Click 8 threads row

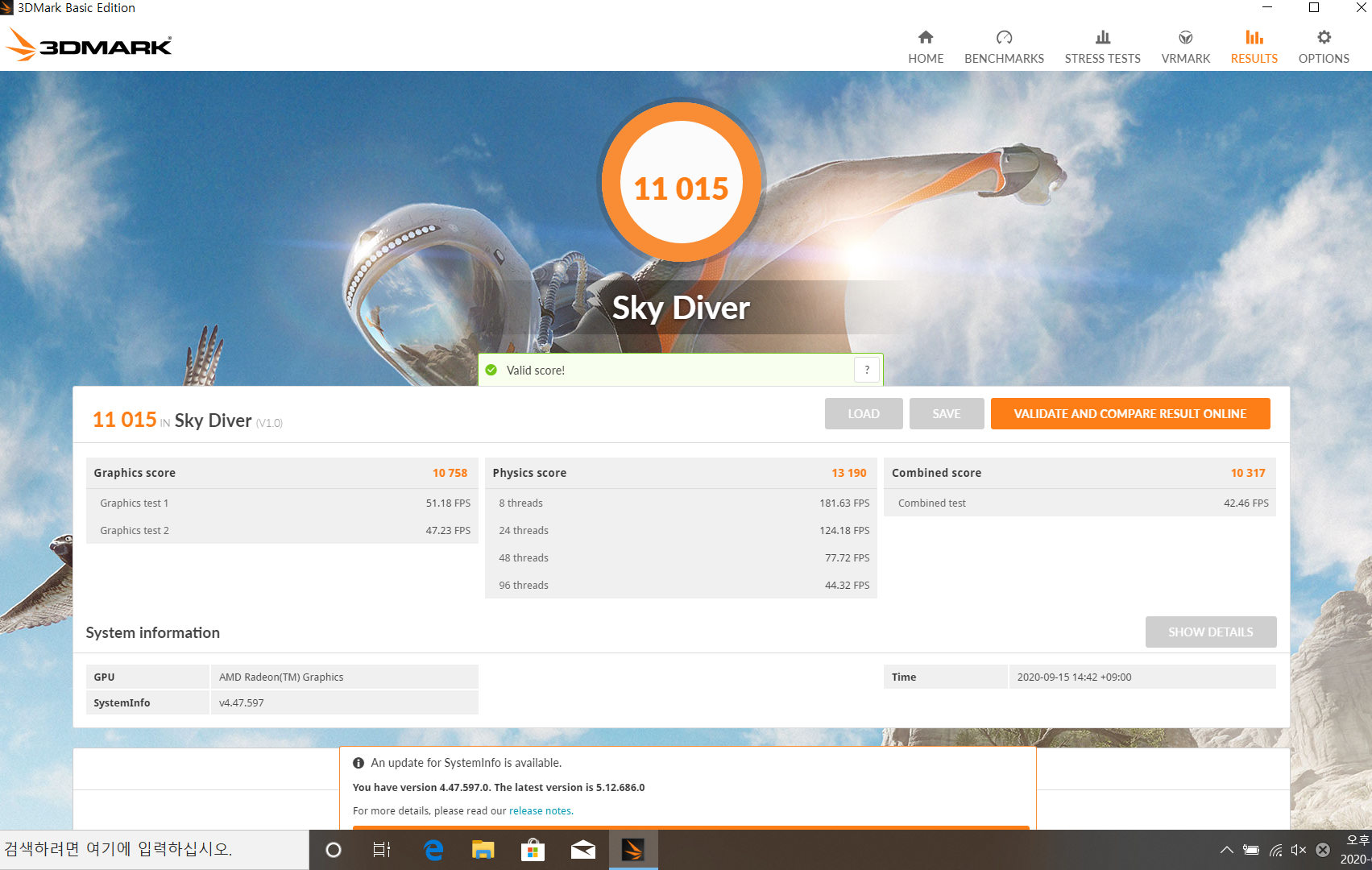click(x=681, y=503)
